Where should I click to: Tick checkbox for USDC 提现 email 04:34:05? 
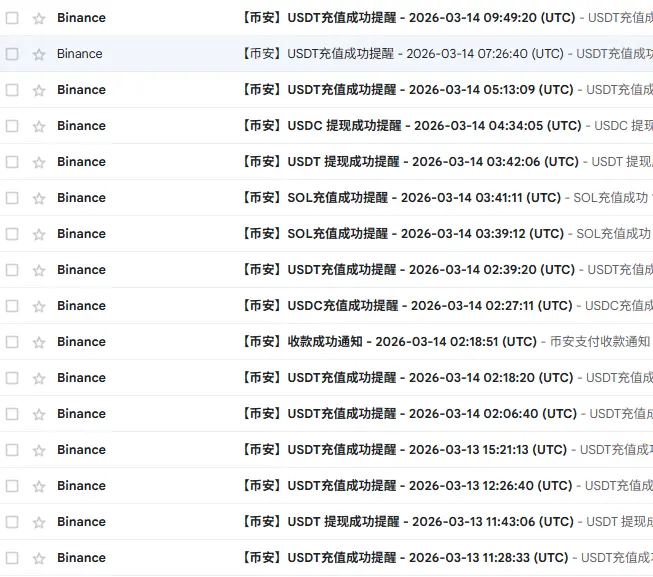[12, 126]
